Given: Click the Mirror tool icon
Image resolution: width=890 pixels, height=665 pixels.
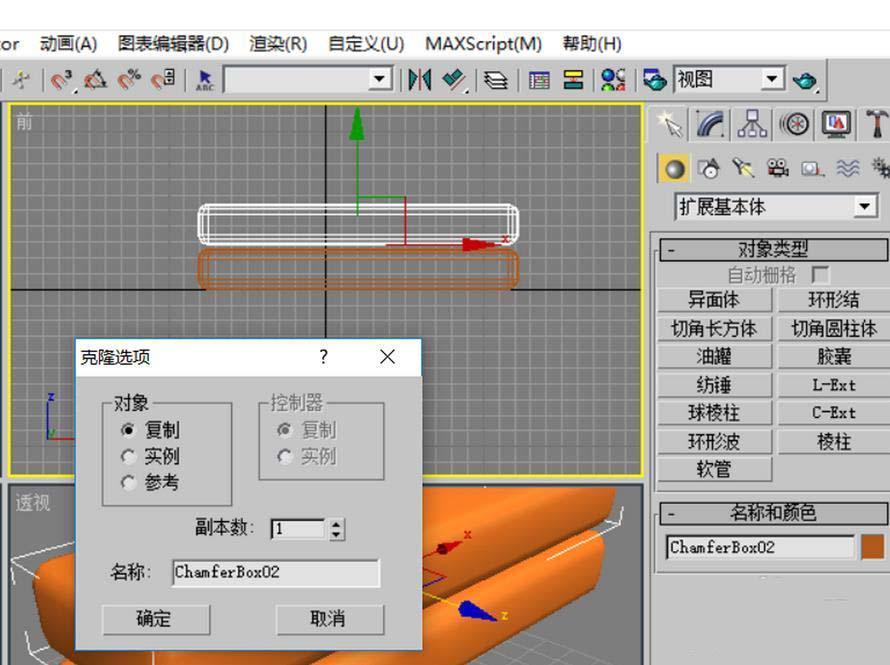Looking at the screenshot, I should pos(419,79).
